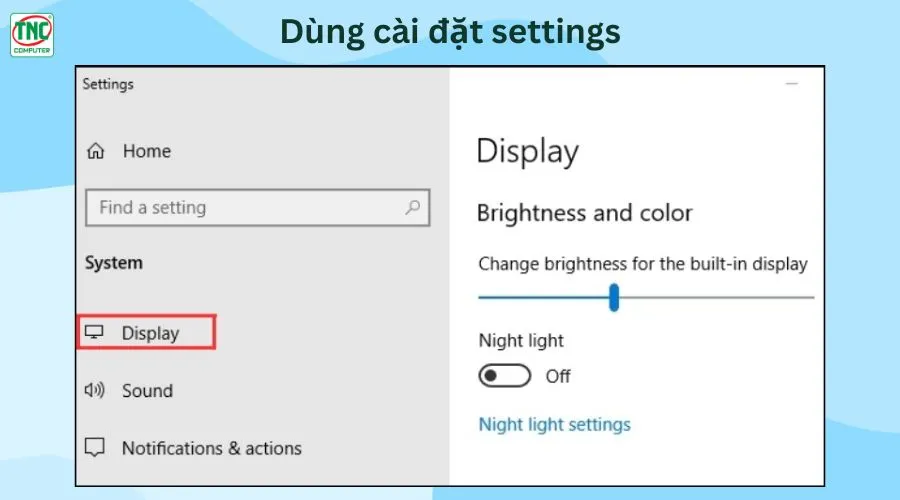Click the Home house icon
The height and width of the screenshot is (500, 900).
coord(96,151)
